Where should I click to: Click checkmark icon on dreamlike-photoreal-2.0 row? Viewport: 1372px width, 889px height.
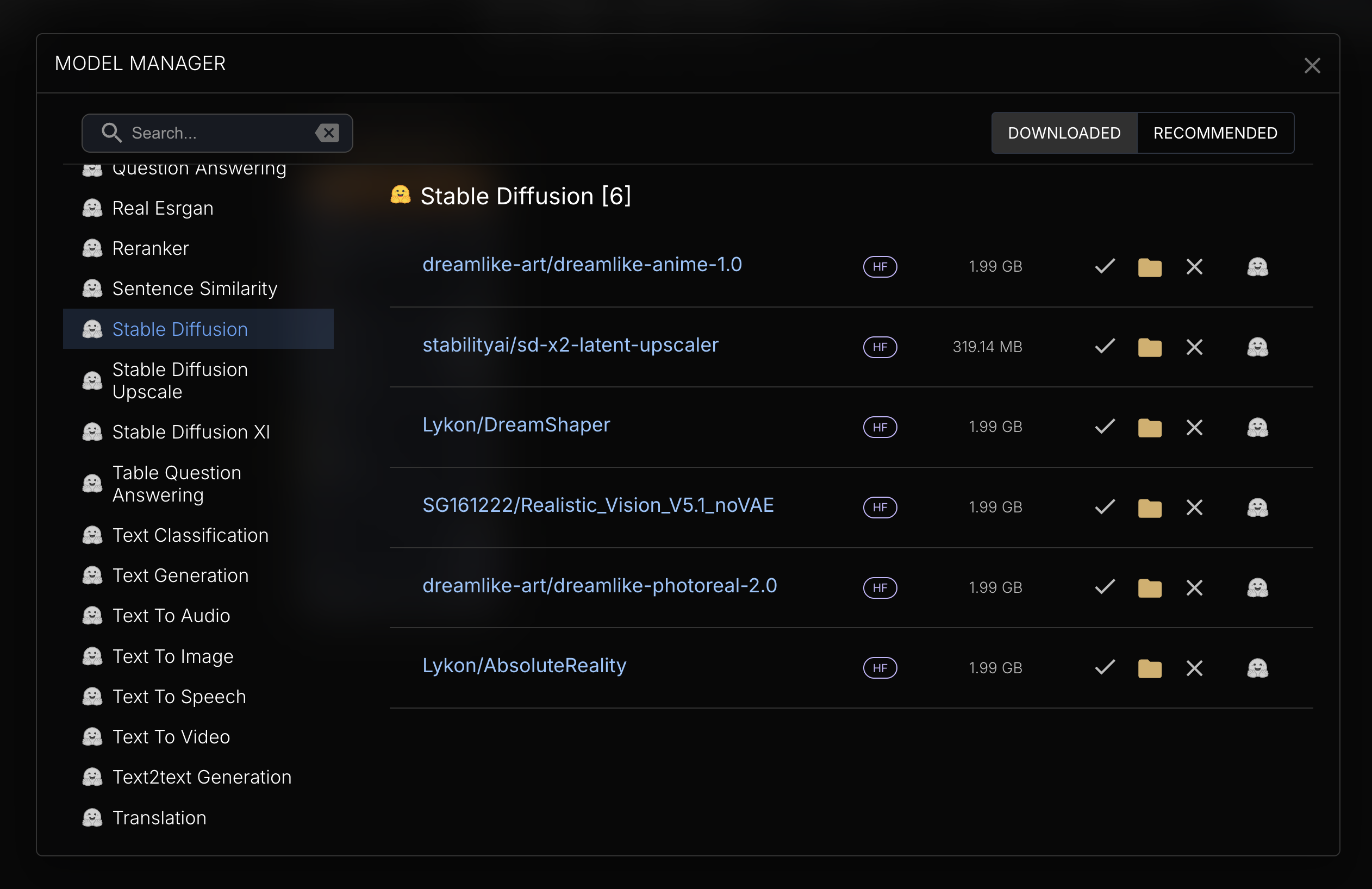tap(1105, 587)
